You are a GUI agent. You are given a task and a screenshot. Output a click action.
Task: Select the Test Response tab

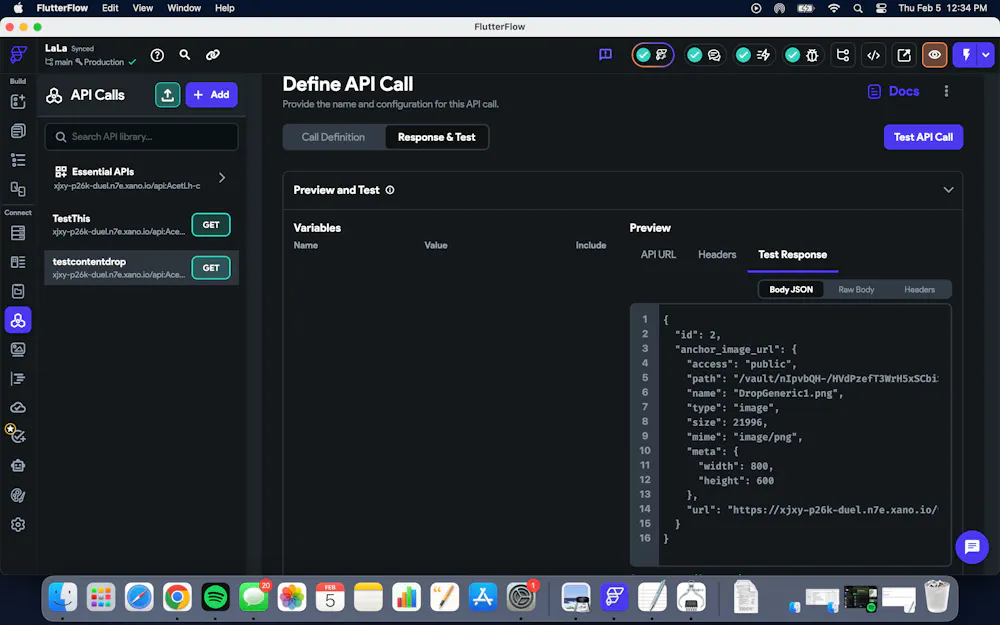point(793,254)
